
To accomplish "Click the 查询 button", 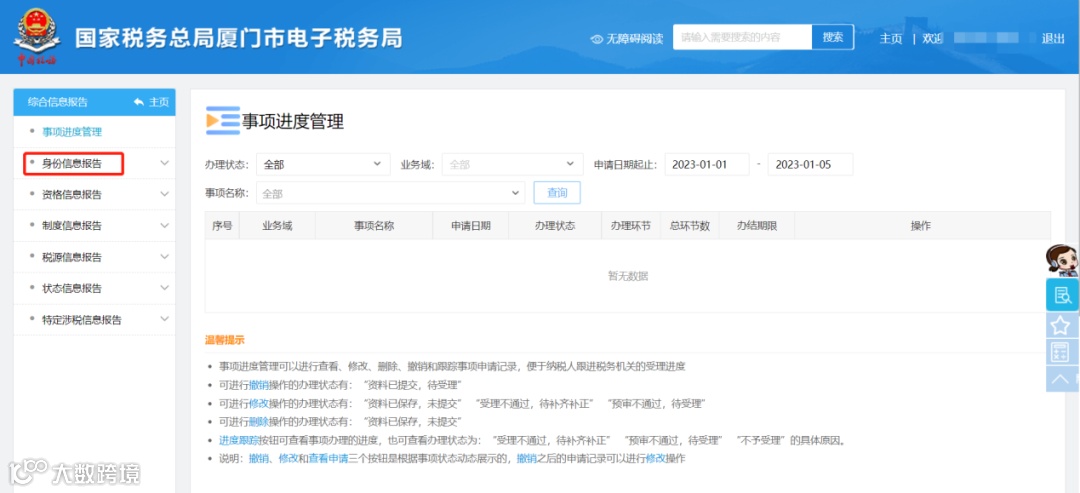I will (x=557, y=193).
